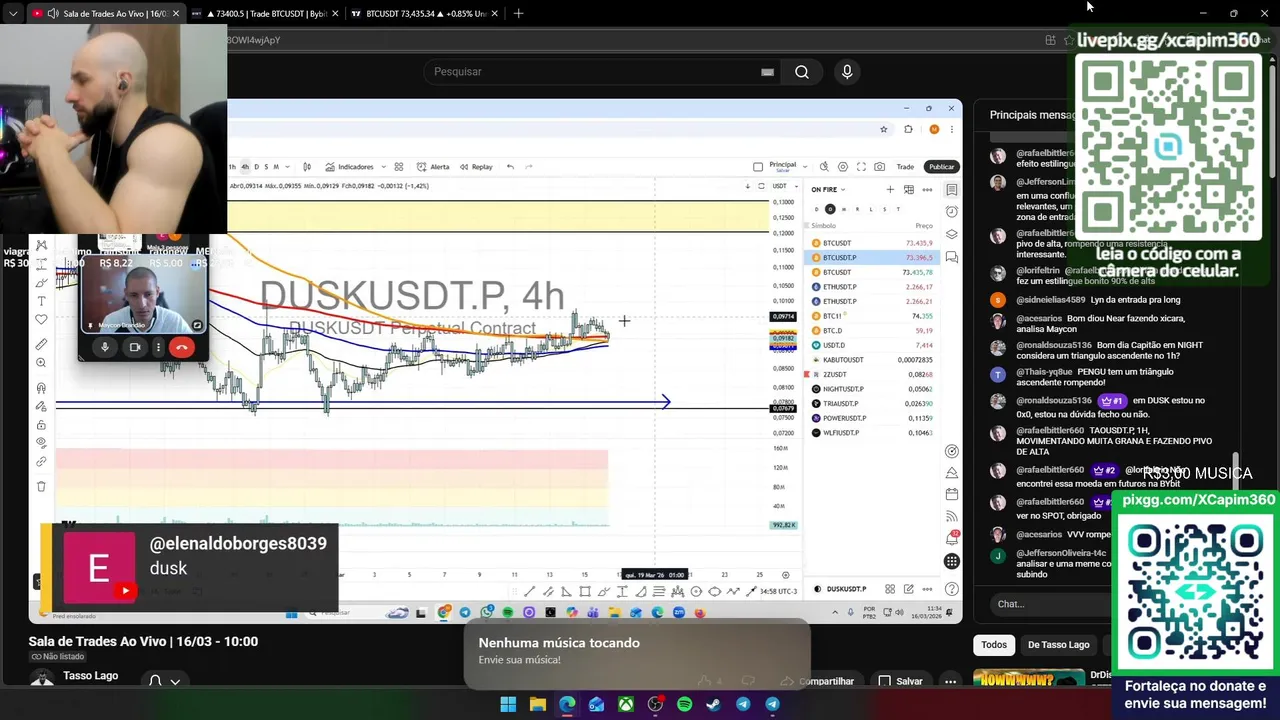Open chats panel in right sidebar
1280x720 pixels.
pos(952,257)
